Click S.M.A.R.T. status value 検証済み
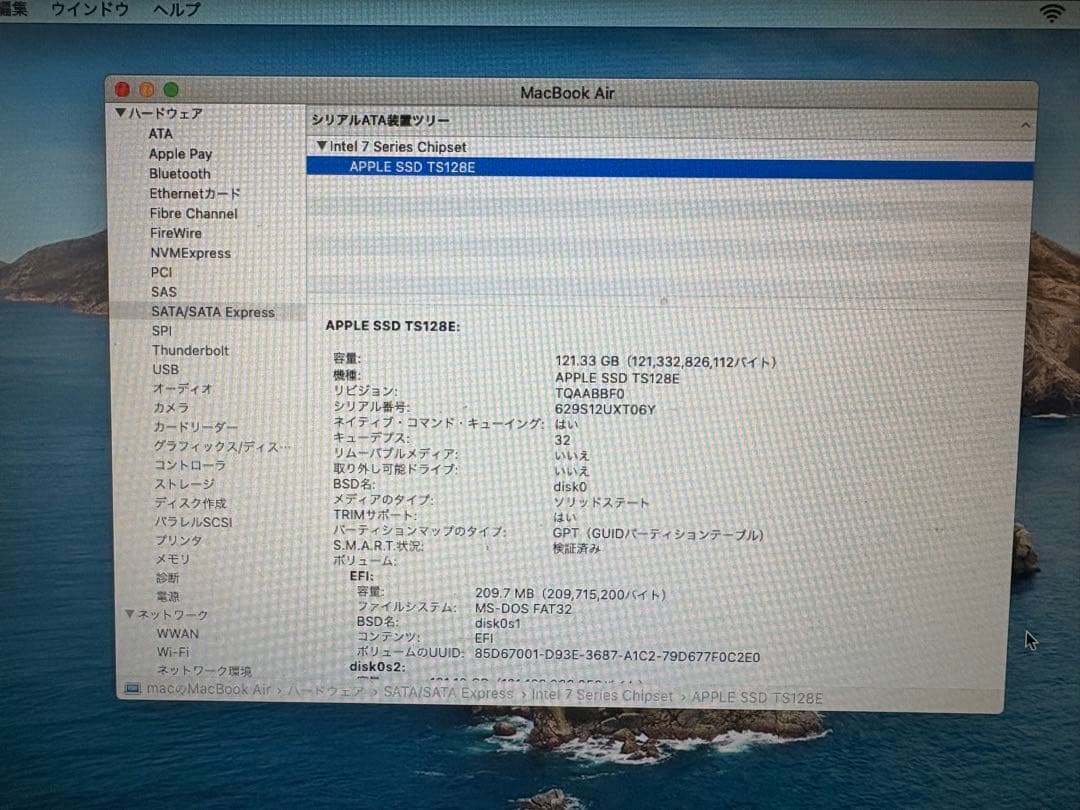Screen dimensions: 1080x810 tap(577, 548)
